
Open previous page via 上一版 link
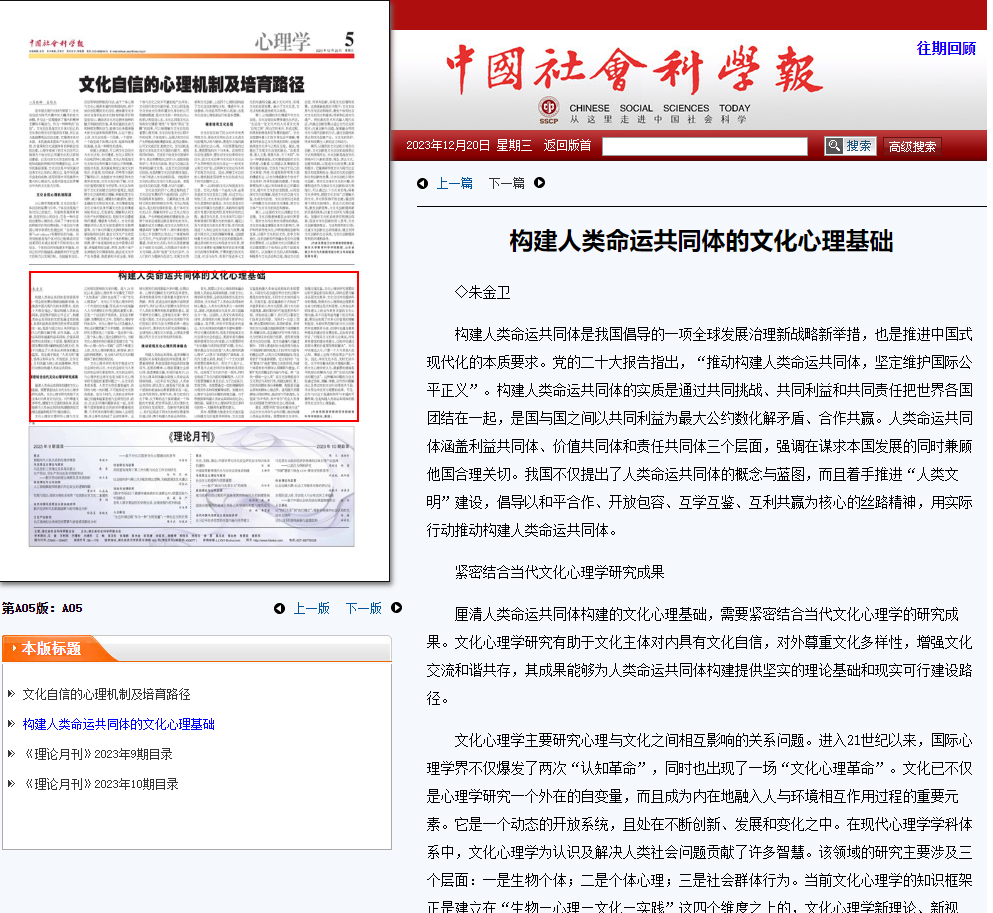click(x=311, y=608)
